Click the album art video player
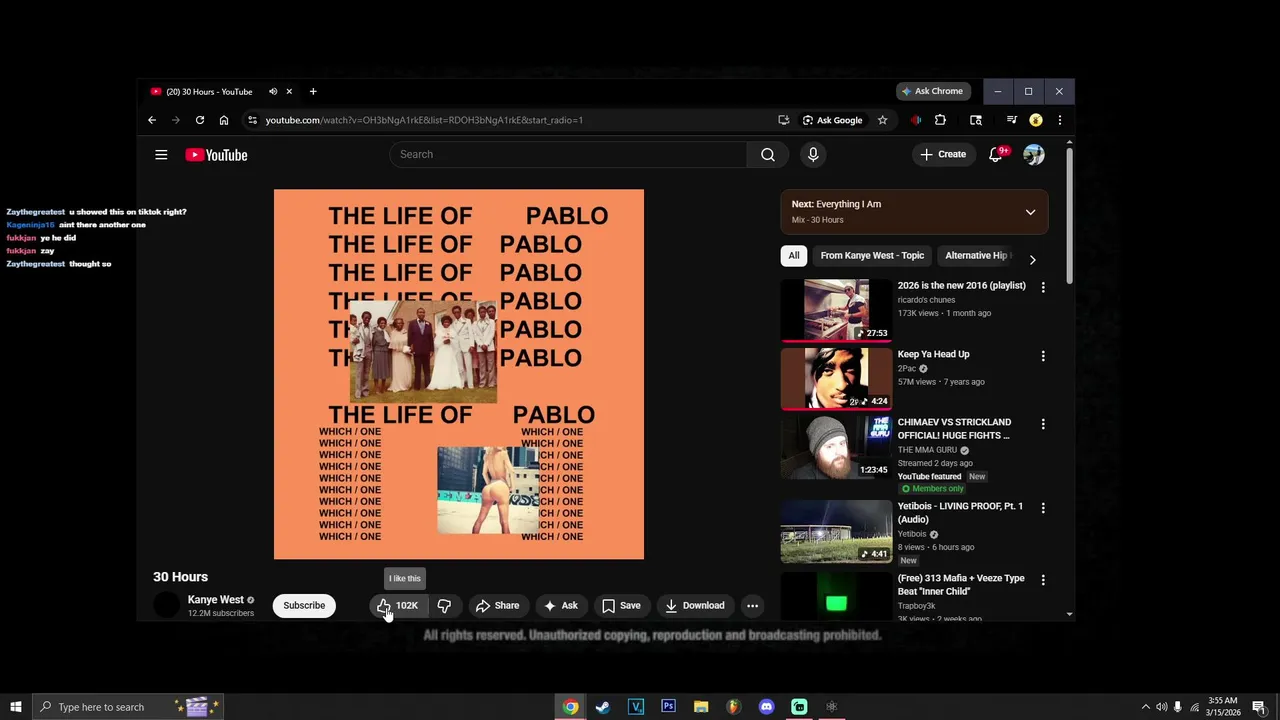This screenshot has height=720, width=1280. (459, 374)
